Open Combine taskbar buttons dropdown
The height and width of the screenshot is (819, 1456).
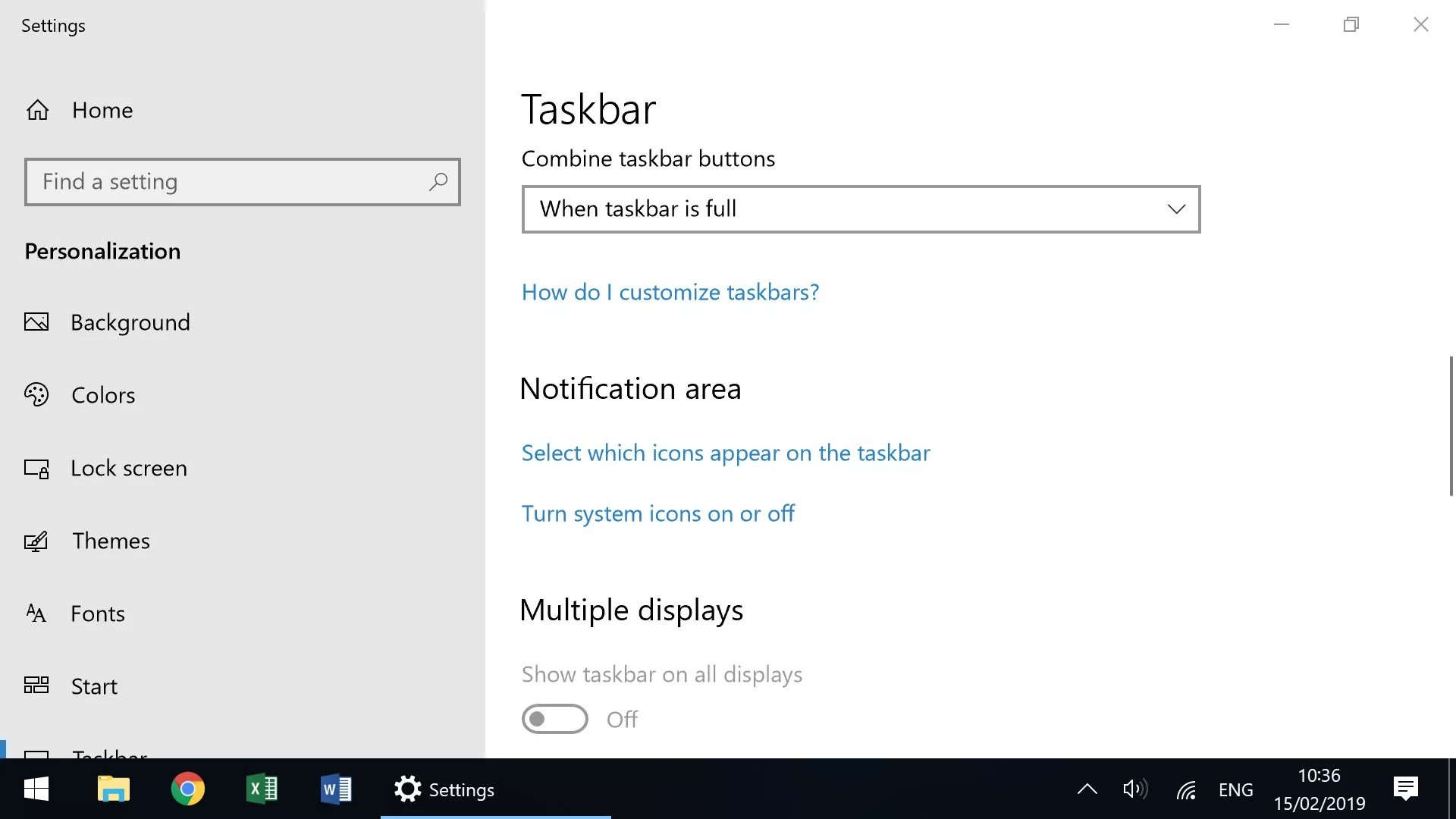click(860, 209)
